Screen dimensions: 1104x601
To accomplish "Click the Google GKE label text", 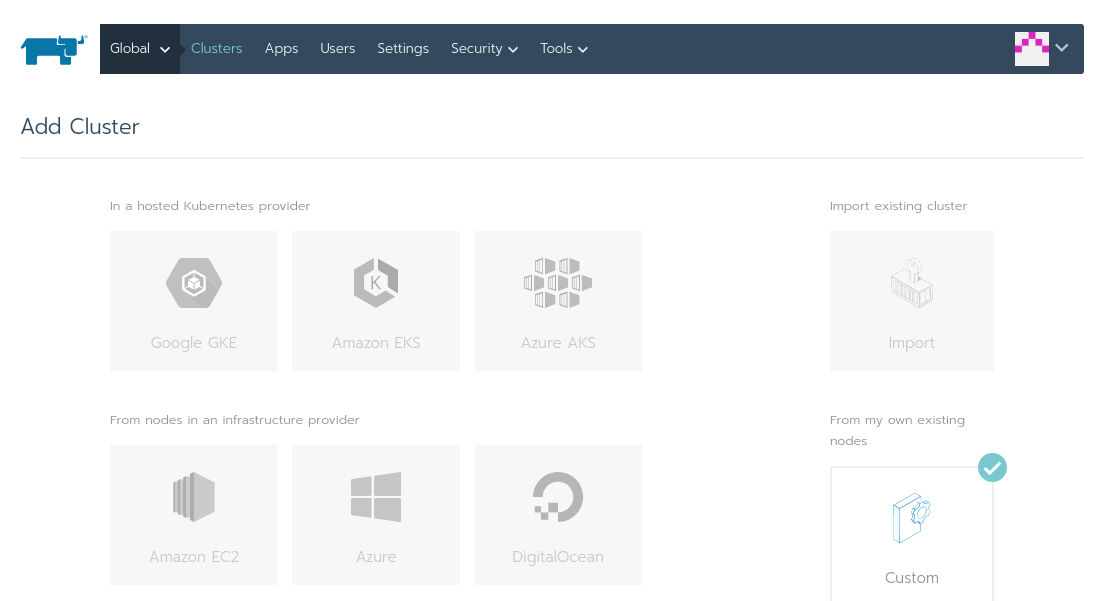I will click(x=194, y=343).
